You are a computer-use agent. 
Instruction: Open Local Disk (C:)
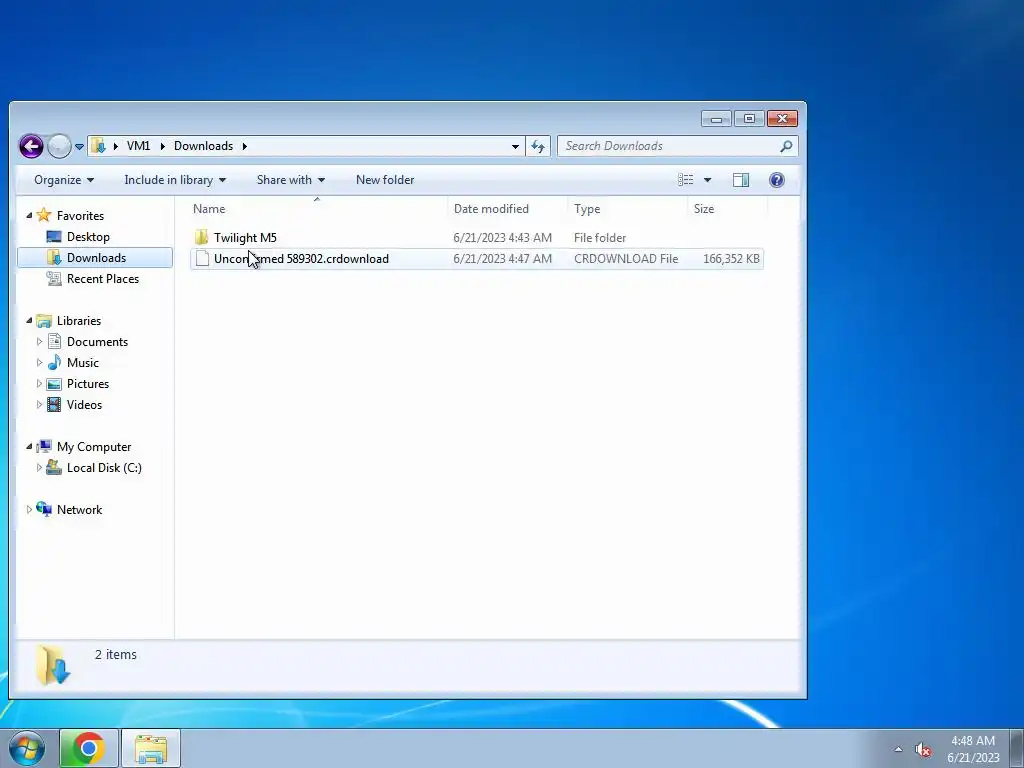[x=104, y=468]
